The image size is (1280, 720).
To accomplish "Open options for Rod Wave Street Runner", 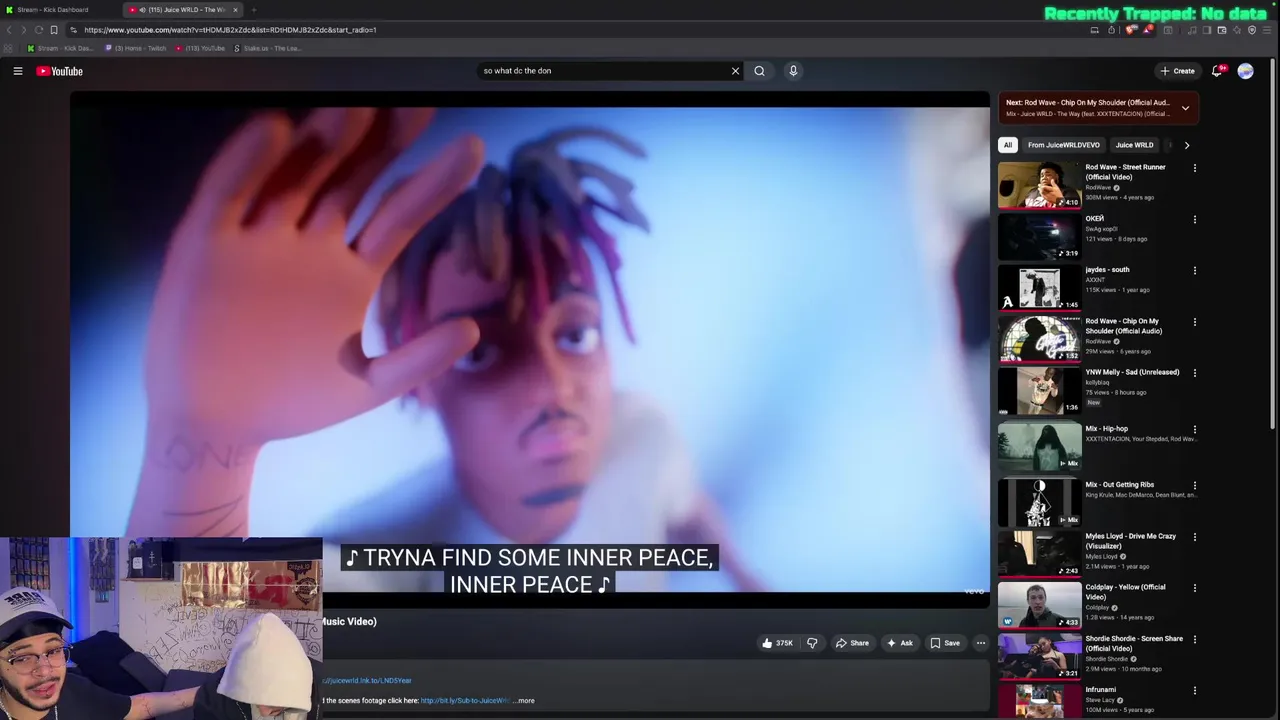I will (1194, 168).
